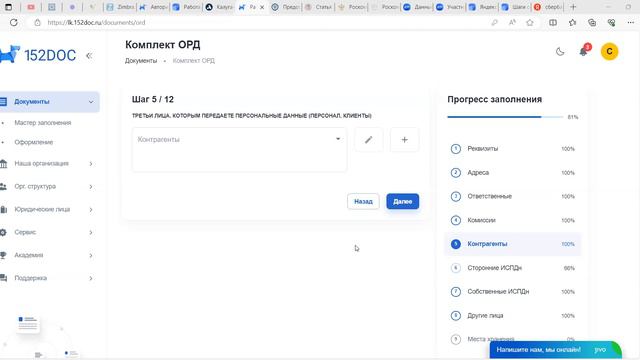This screenshot has width=640, height=360.
Task: Open the browser collections icon
Action: tap(592, 22)
